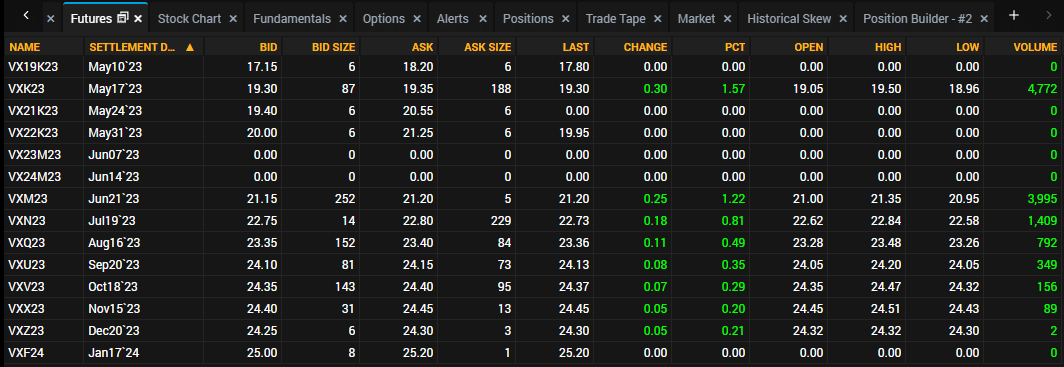Select the VXV23 contract name
The height and width of the screenshot is (367, 1064).
click(27, 286)
